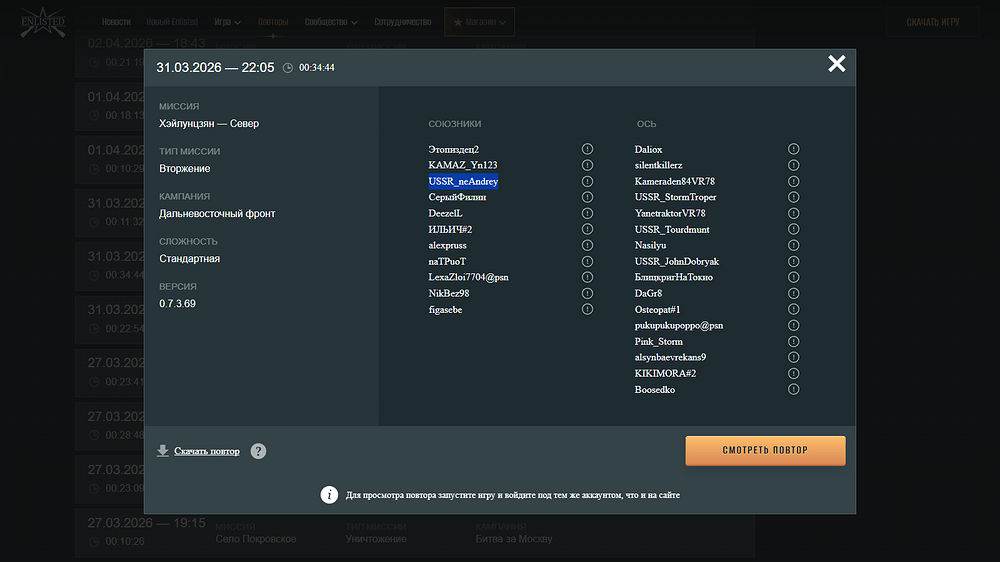Click the Смотреть повтор button
Viewport: 1000px width, 562px height.
(765, 450)
